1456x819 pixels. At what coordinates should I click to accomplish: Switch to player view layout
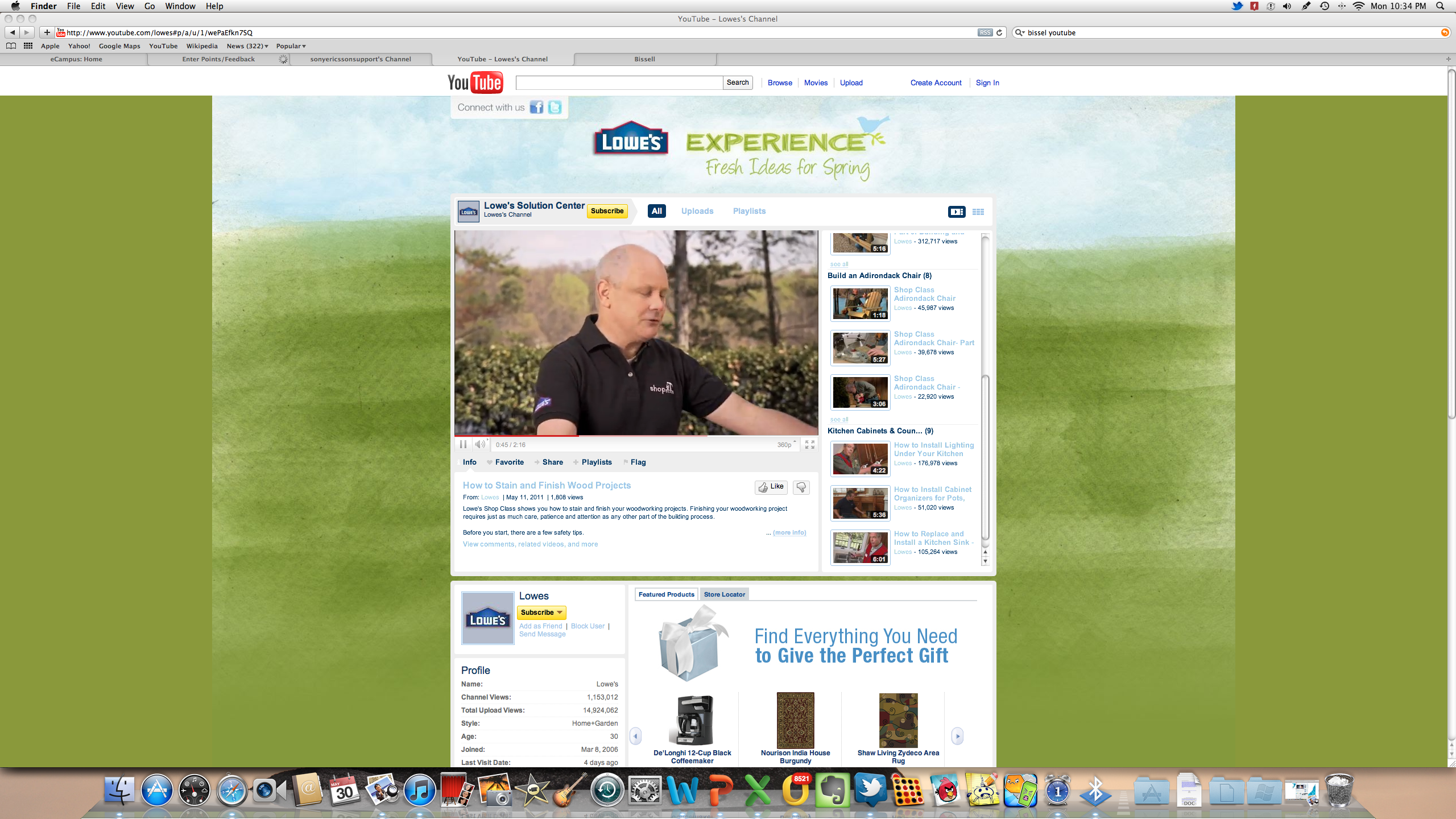click(957, 212)
